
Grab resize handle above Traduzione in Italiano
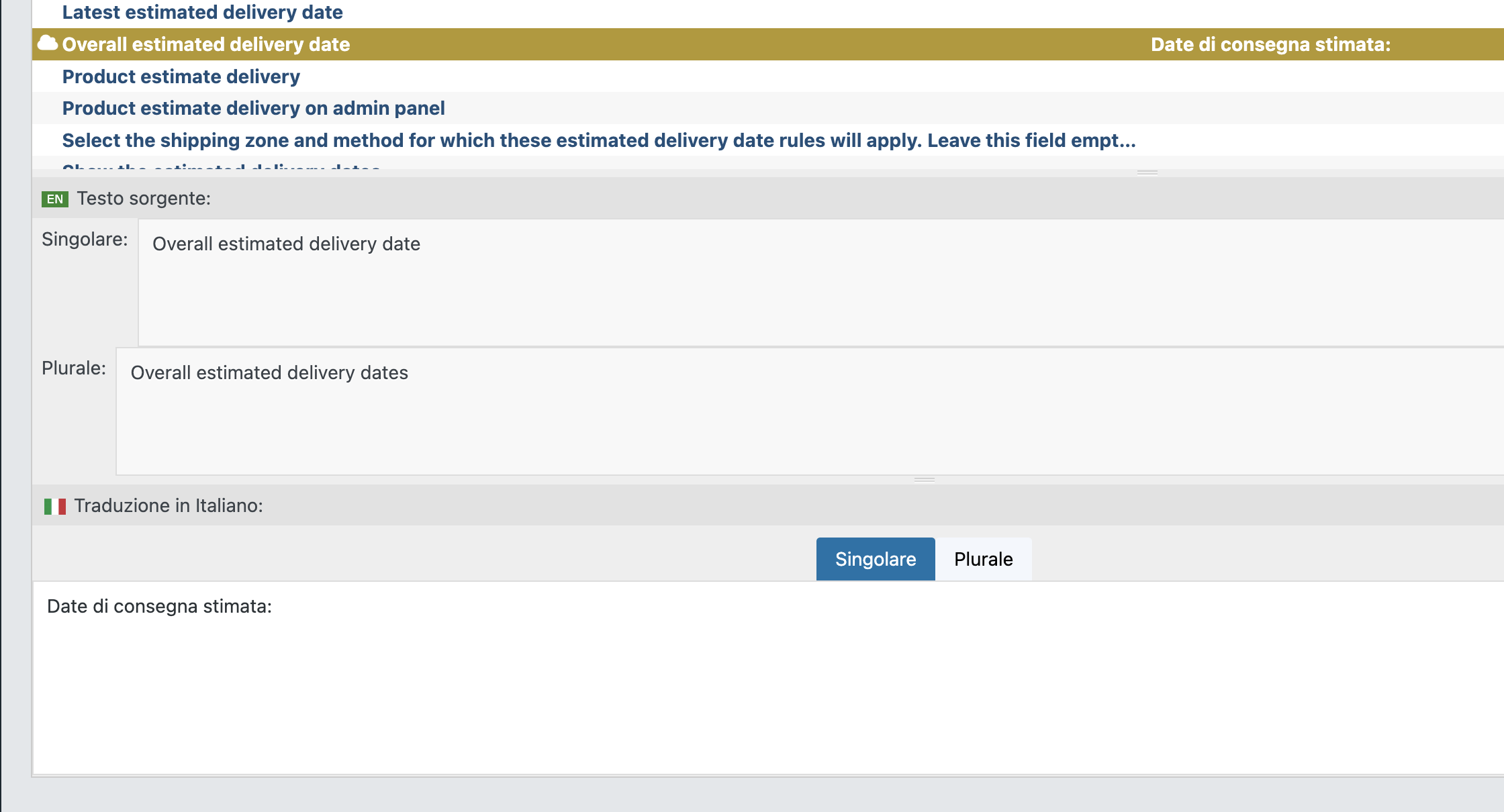(924, 480)
